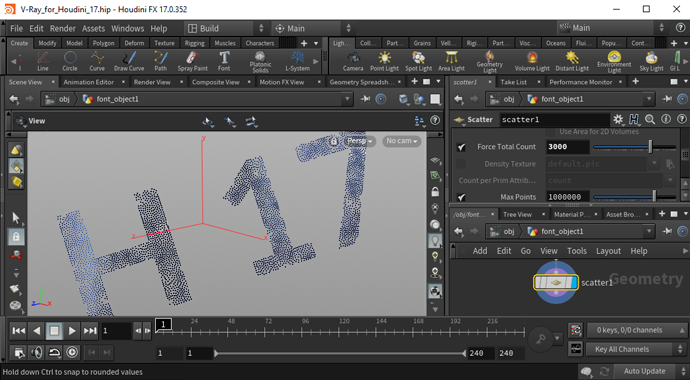Switch to the Render View tab

tap(152, 82)
